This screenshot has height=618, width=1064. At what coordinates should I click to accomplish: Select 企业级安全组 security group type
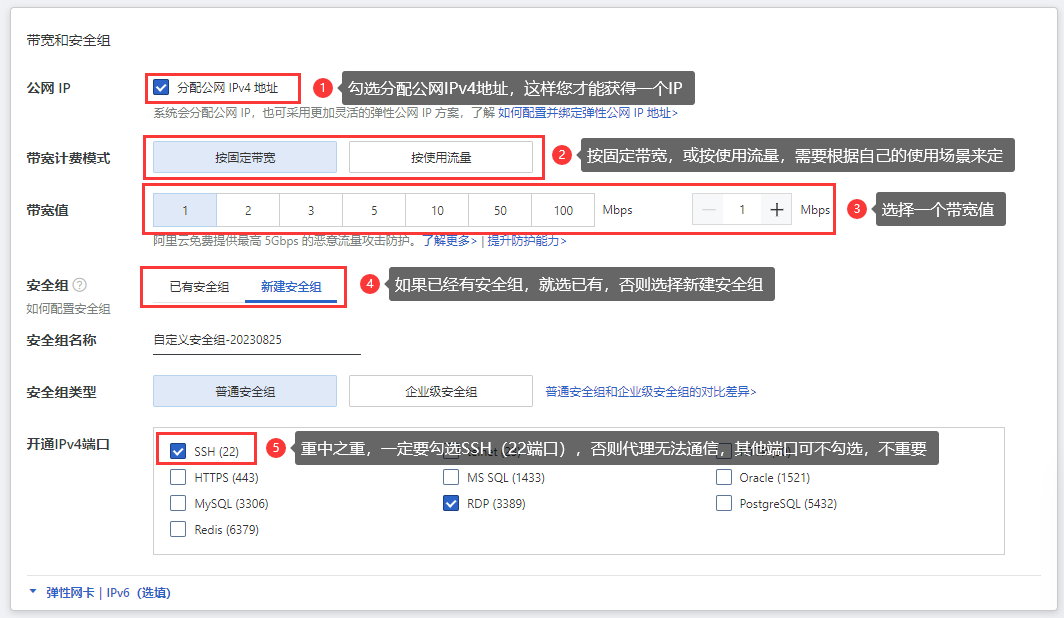tap(440, 391)
